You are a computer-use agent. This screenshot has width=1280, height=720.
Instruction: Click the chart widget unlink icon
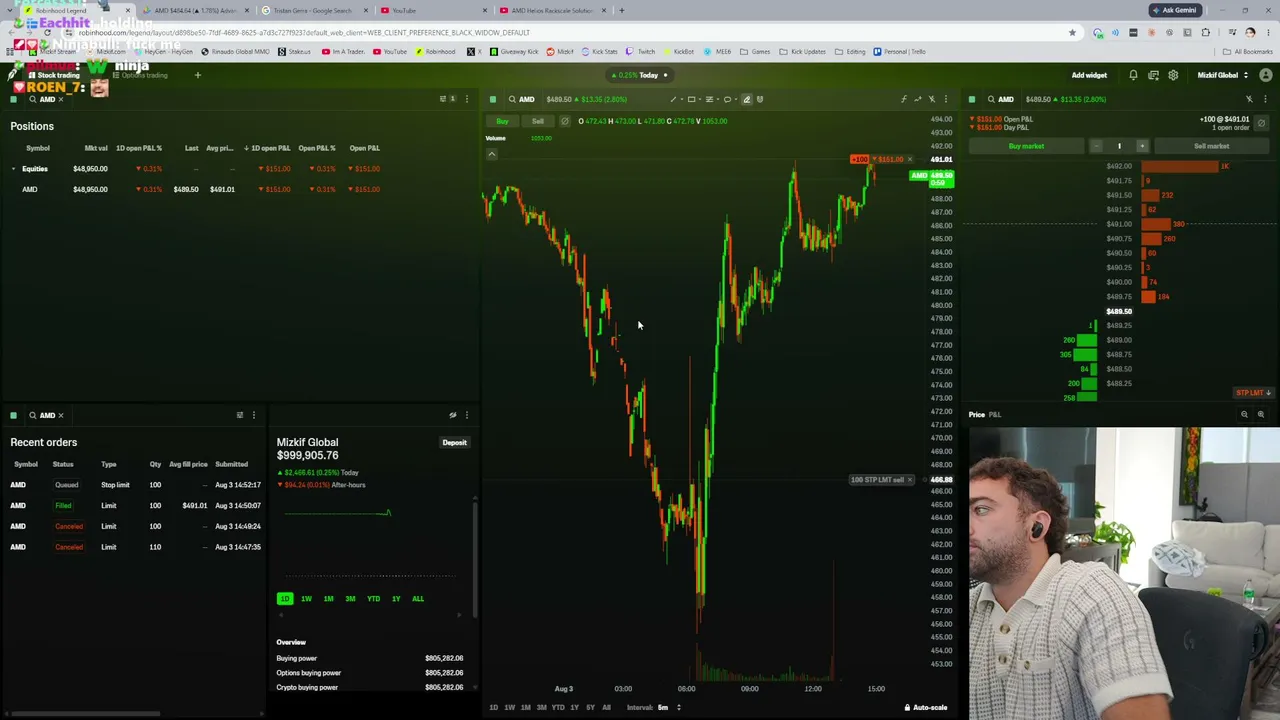(932, 99)
